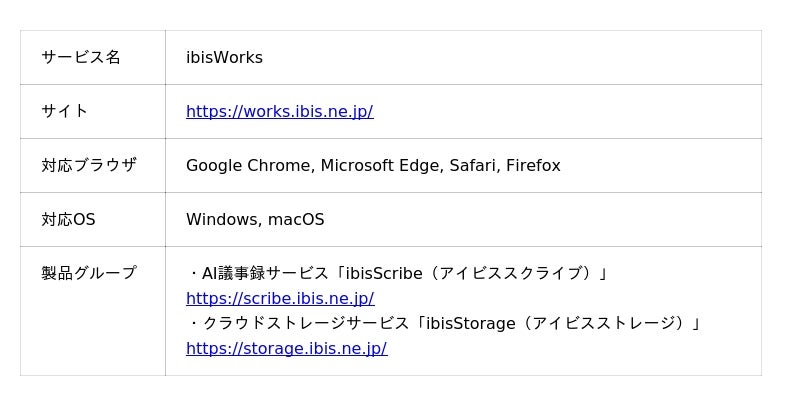The height and width of the screenshot is (406, 800).
Task: Open the storage.ibis.ne.jp link
Action: (x=287, y=348)
